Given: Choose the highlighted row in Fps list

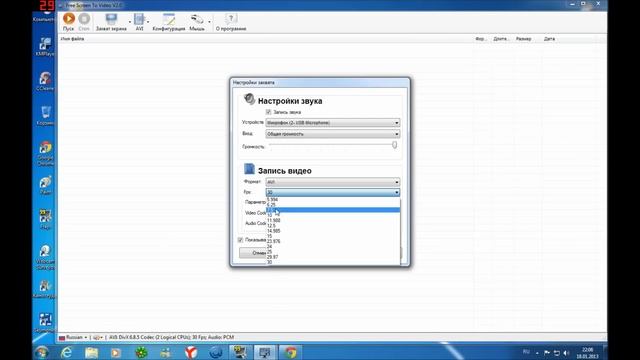Looking at the screenshot, I should coord(333,210).
